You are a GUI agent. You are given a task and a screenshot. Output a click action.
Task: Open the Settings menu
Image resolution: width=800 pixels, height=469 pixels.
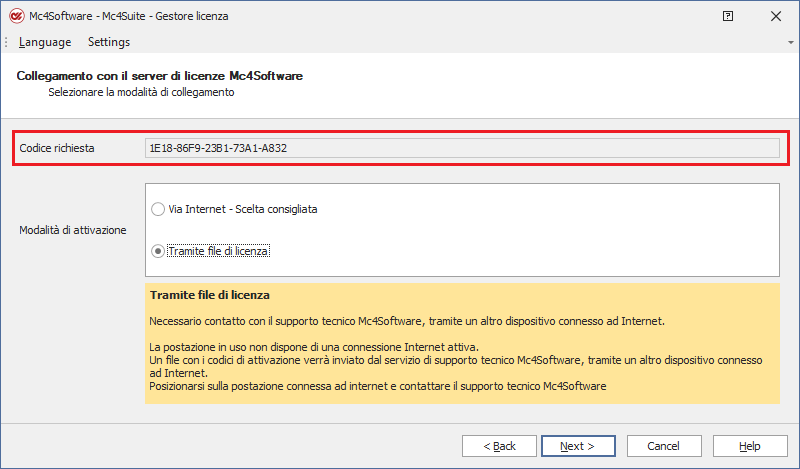pyautogui.click(x=109, y=42)
